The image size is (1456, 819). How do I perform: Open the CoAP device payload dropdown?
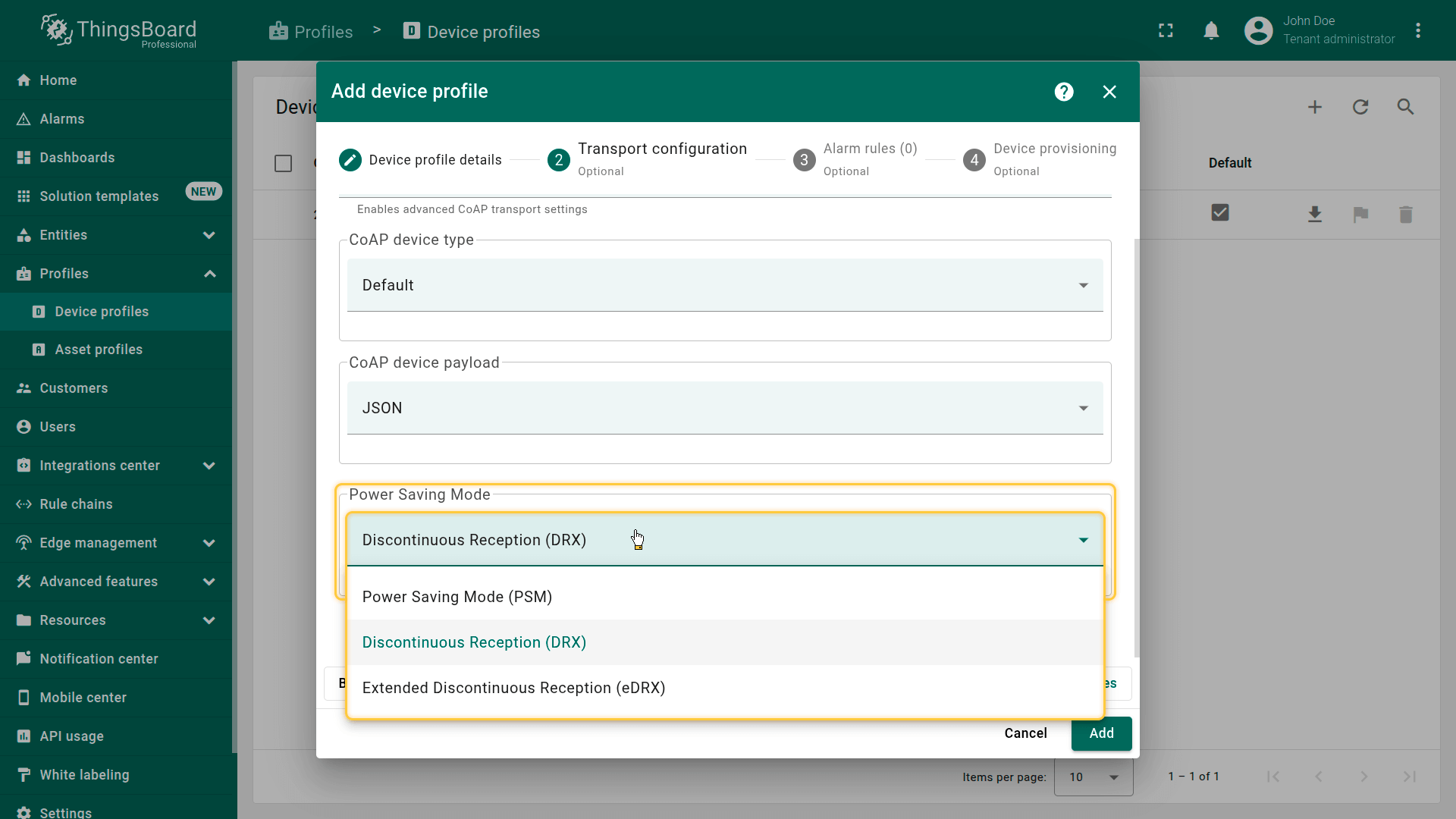(724, 408)
